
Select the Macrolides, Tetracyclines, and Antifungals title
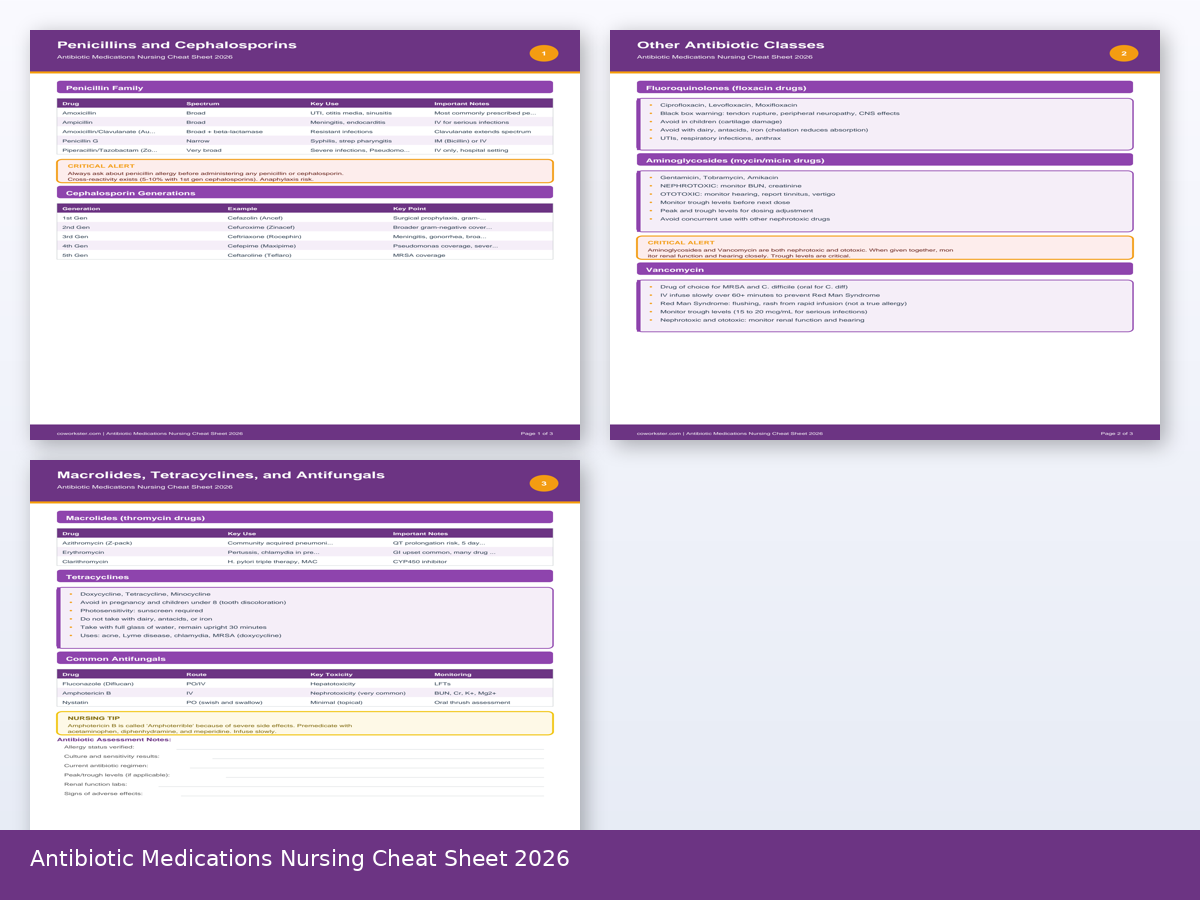pos(220,475)
